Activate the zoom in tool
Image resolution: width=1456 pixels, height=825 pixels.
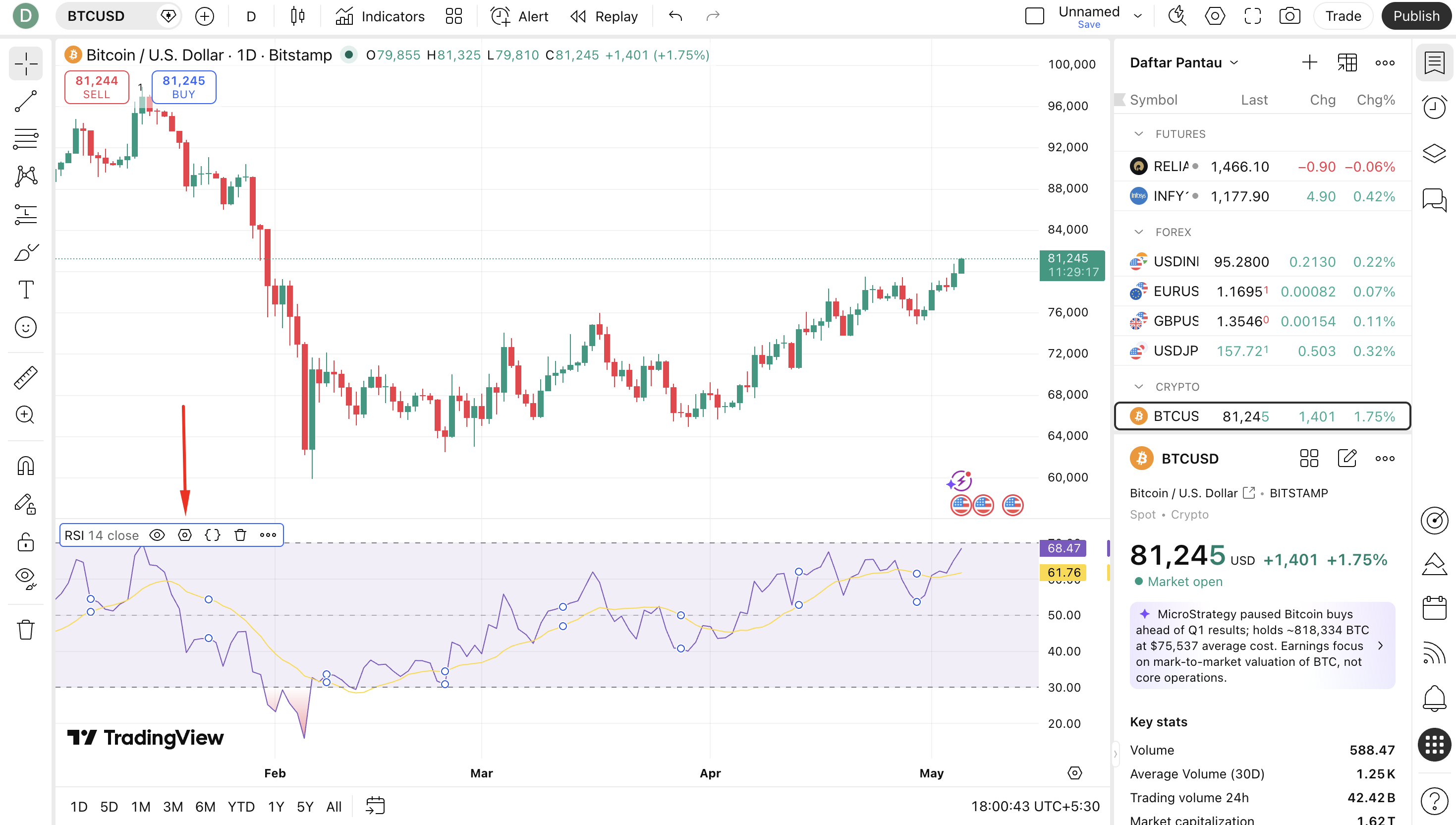tap(25, 415)
